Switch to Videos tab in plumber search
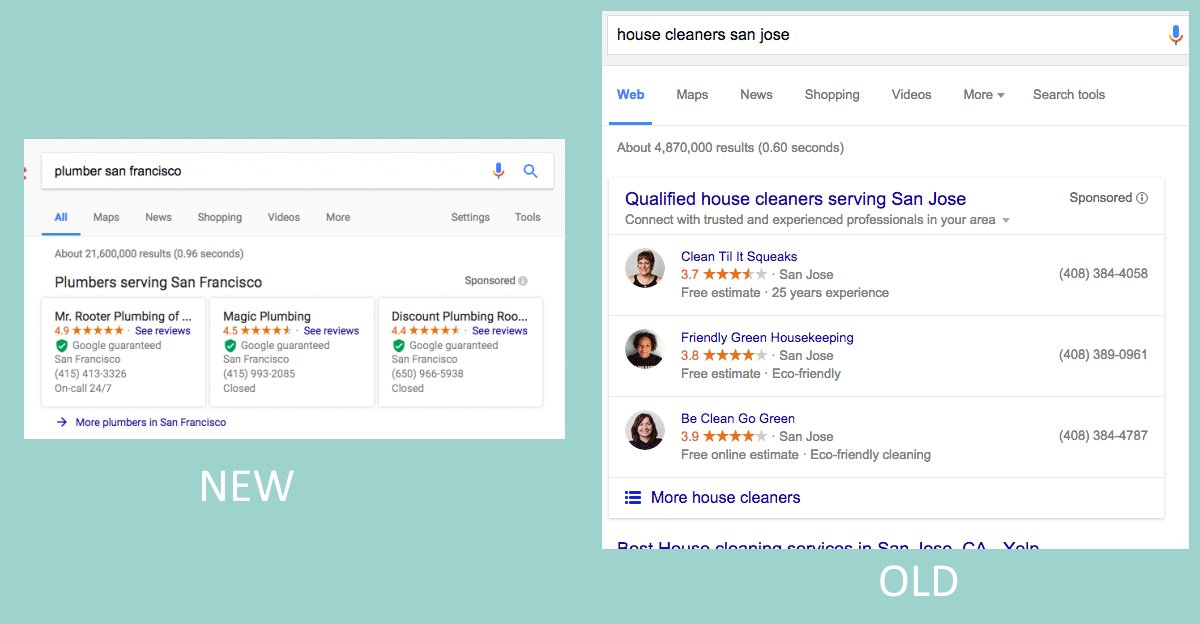 [x=284, y=217]
